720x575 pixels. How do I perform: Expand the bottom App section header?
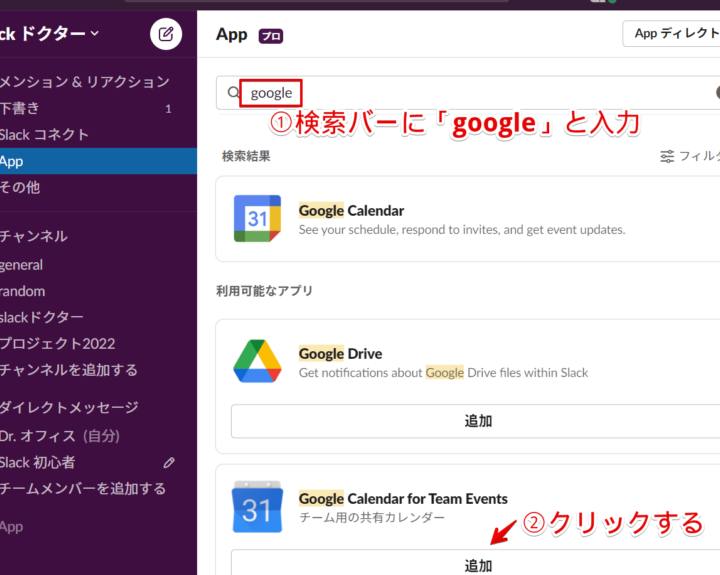pyautogui.click(x=11, y=527)
